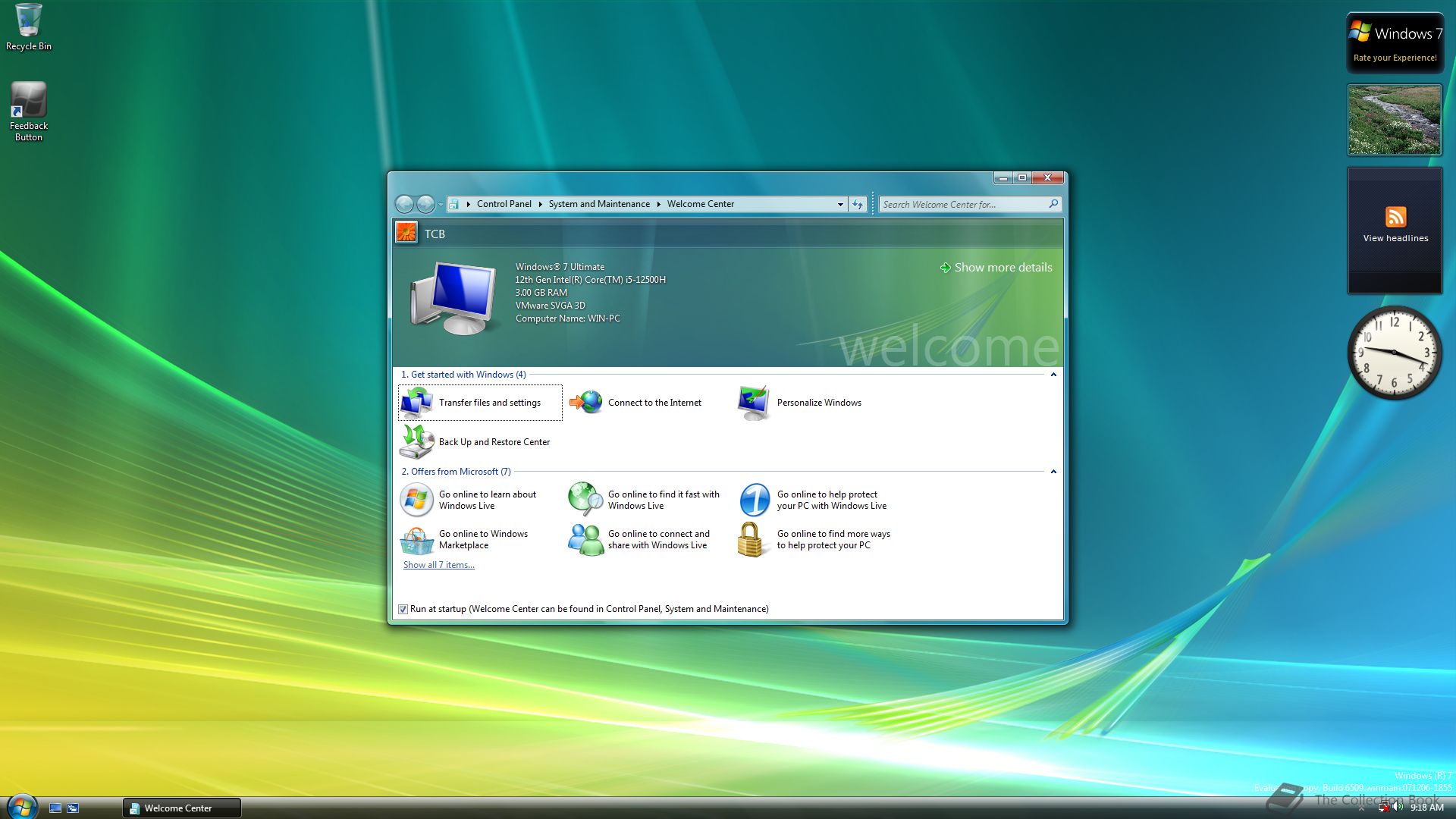Click the Transfer files and settings icon

[417, 403]
